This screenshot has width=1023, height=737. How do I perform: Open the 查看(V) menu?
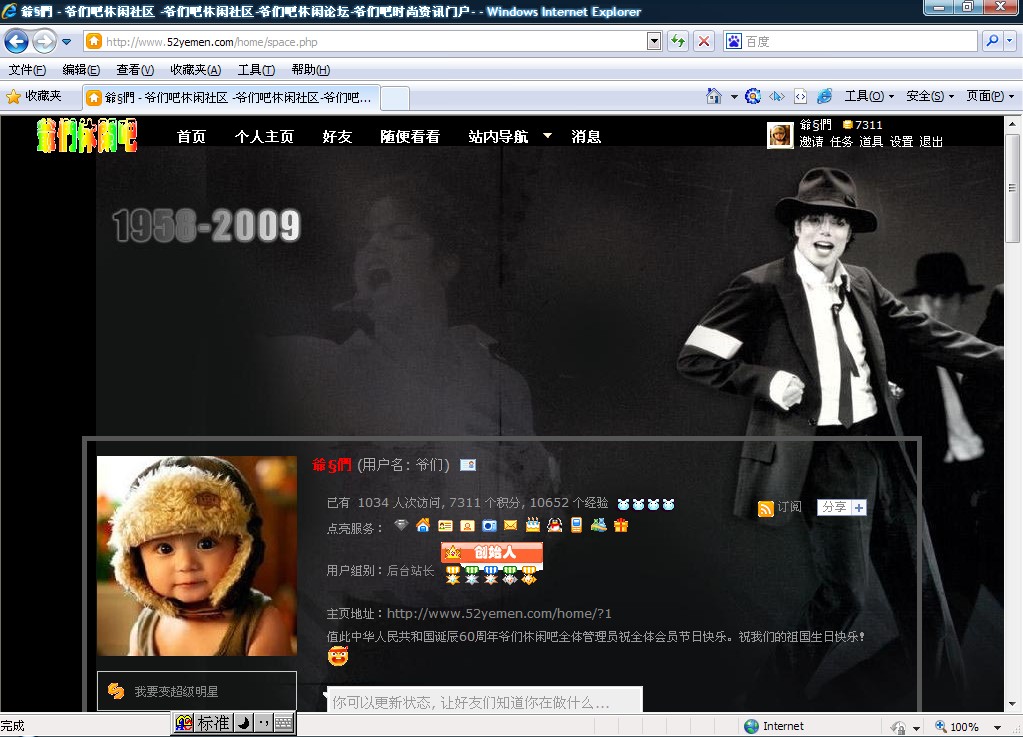135,70
